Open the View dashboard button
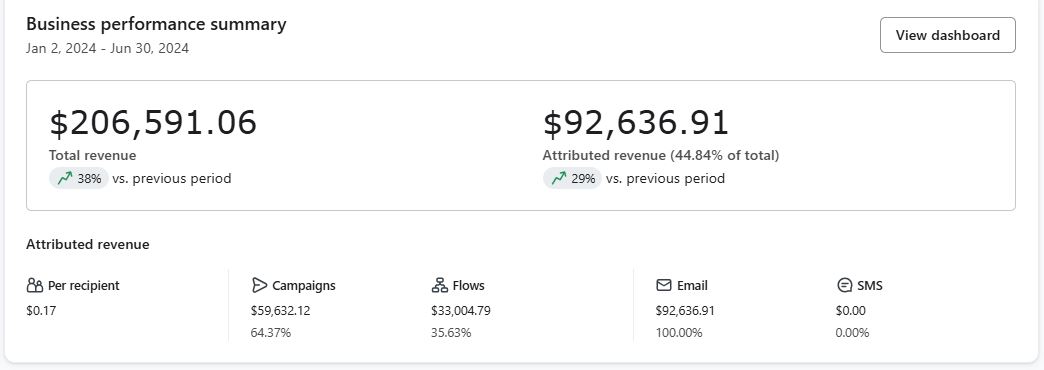 [x=947, y=35]
